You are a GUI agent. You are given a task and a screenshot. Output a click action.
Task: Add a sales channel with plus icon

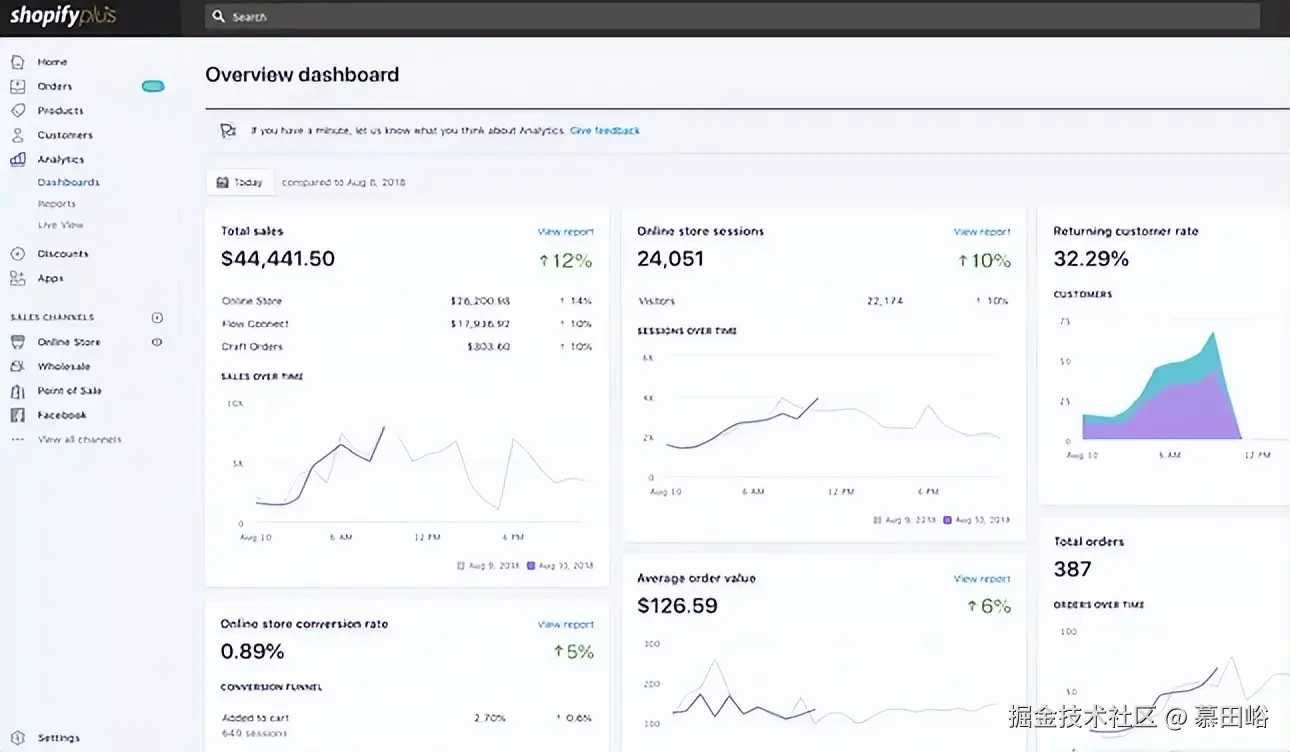157,317
